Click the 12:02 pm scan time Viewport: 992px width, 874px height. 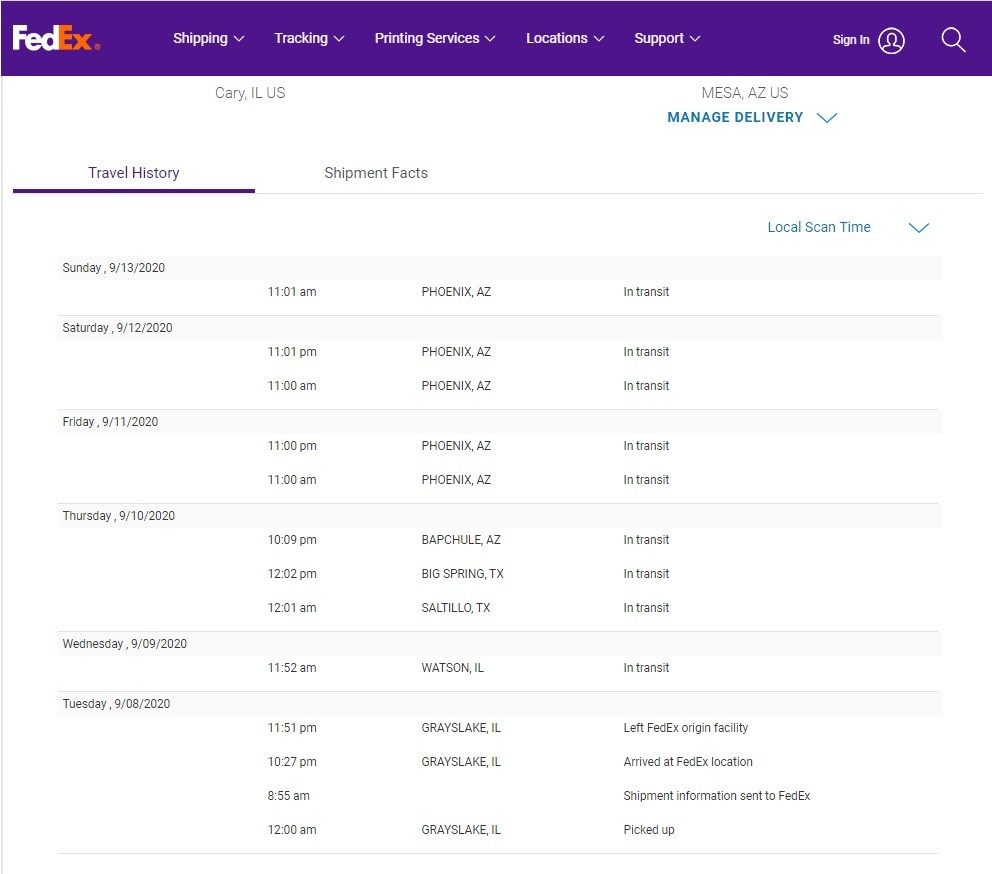point(292,574)
